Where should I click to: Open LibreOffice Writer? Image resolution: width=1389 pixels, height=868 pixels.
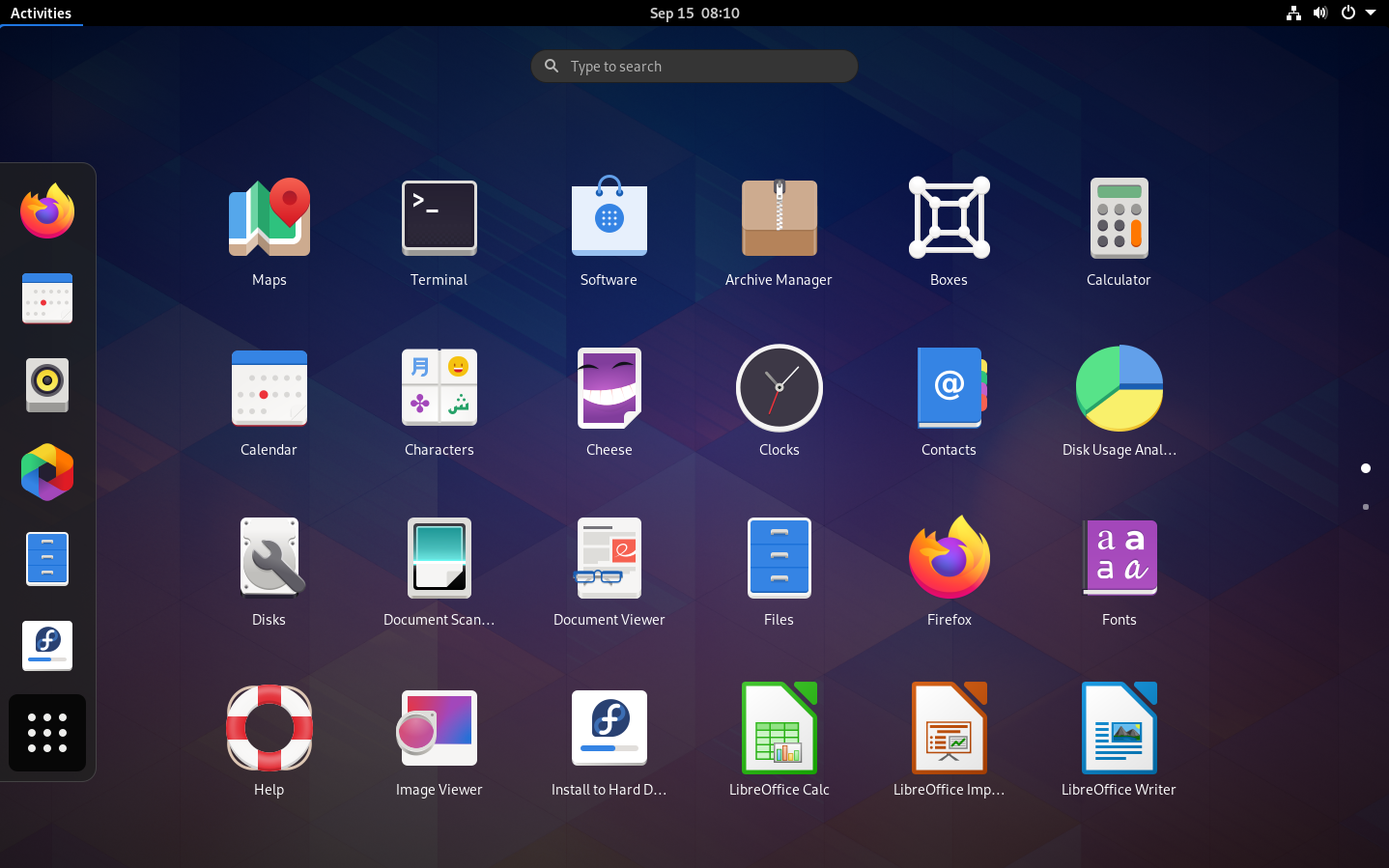click(1119, 727)
